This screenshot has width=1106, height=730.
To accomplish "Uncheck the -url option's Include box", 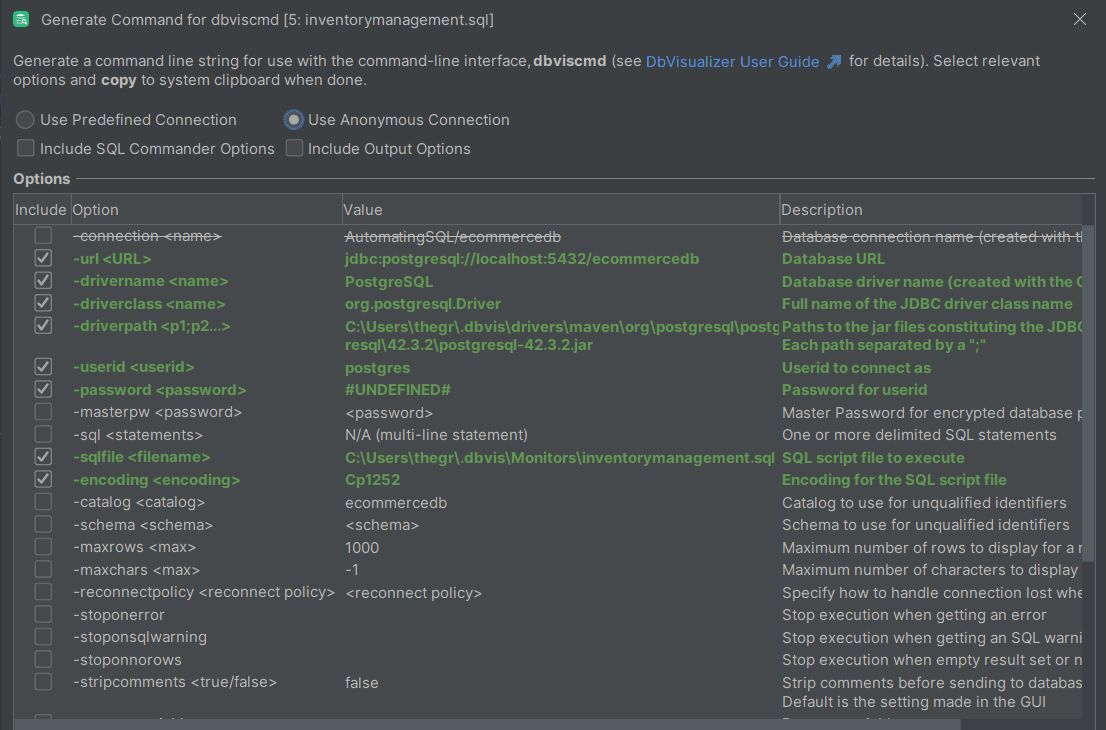I will pos(43,257).
